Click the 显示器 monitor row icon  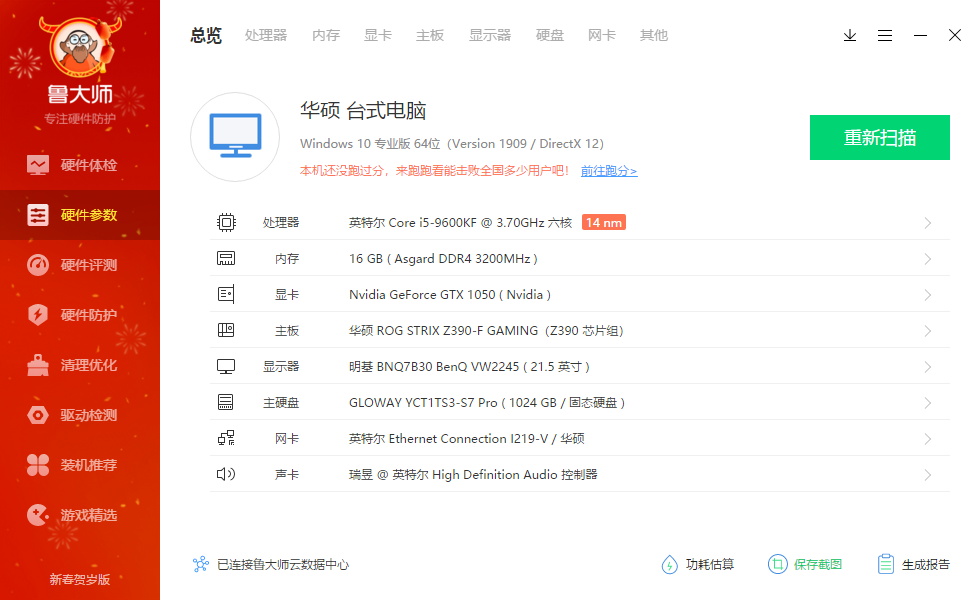click(226, 366)
